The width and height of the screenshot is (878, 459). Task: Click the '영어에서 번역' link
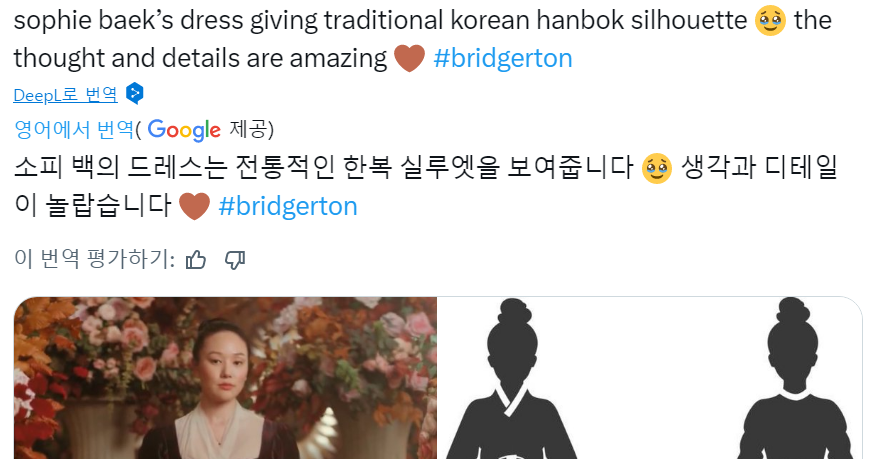(x=74, y=130)
